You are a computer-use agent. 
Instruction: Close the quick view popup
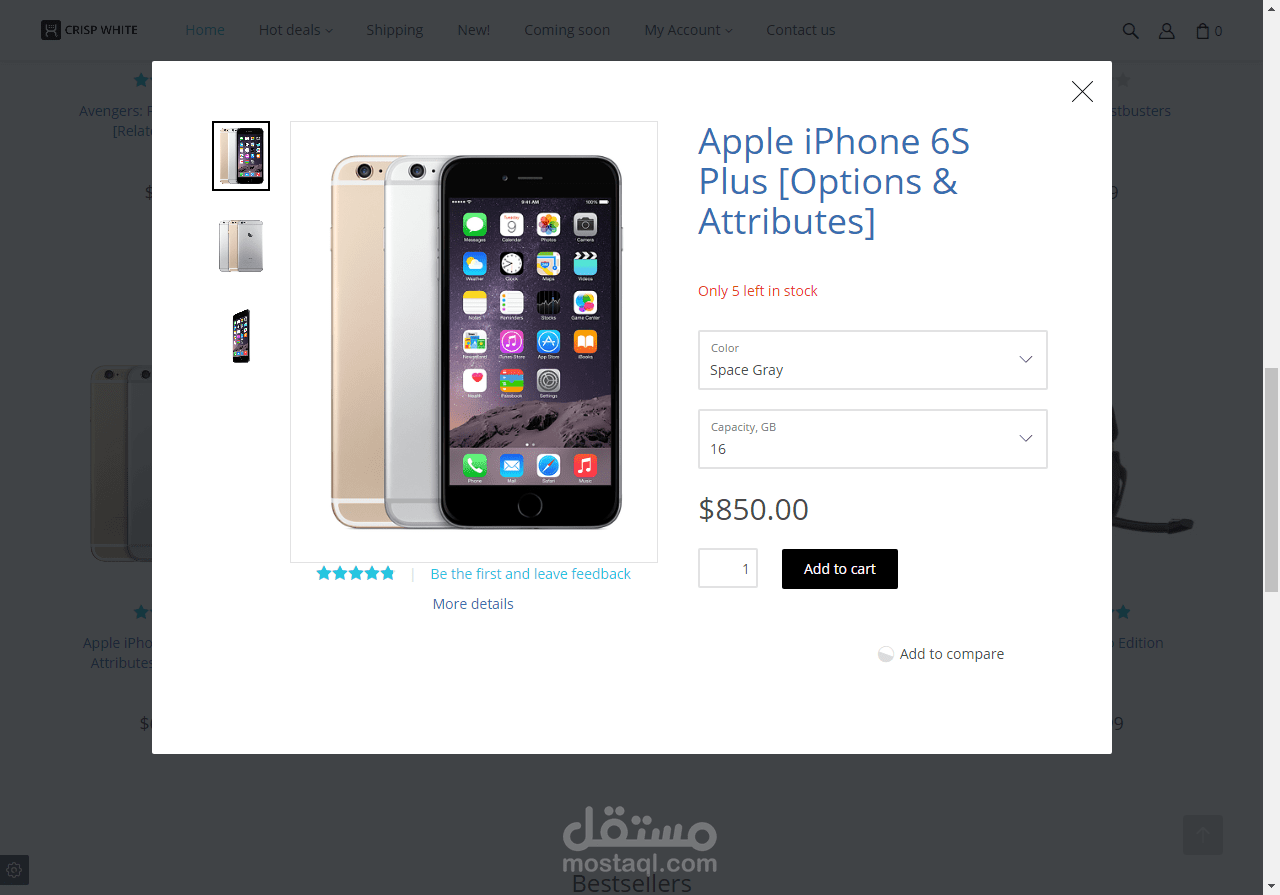1082,92
